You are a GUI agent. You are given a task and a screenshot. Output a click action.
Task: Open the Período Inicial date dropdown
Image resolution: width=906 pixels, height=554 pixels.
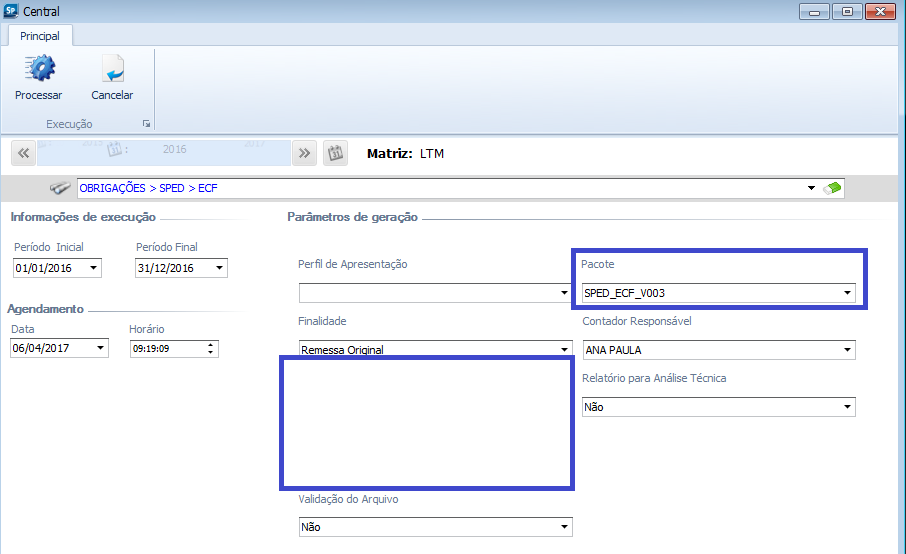click(94, 269)
